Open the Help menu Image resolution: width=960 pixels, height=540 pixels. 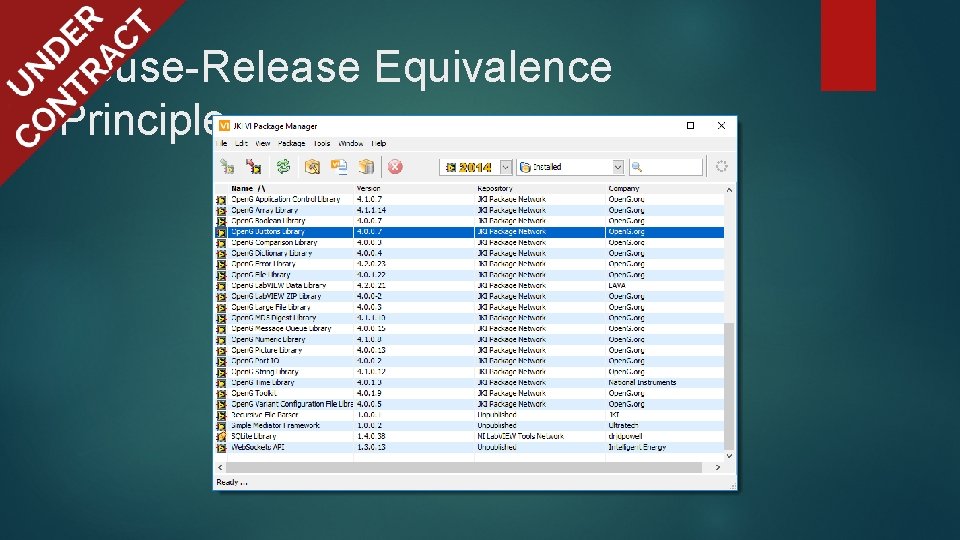click(x=379, y=143)
